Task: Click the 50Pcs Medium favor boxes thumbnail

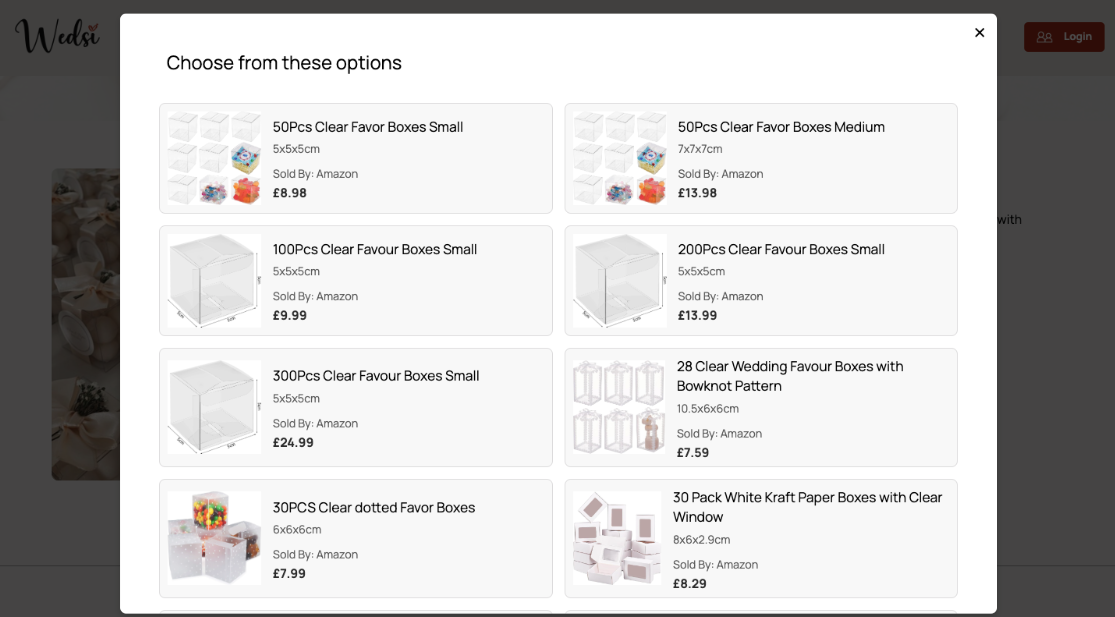Action: [x=618, y=158]
